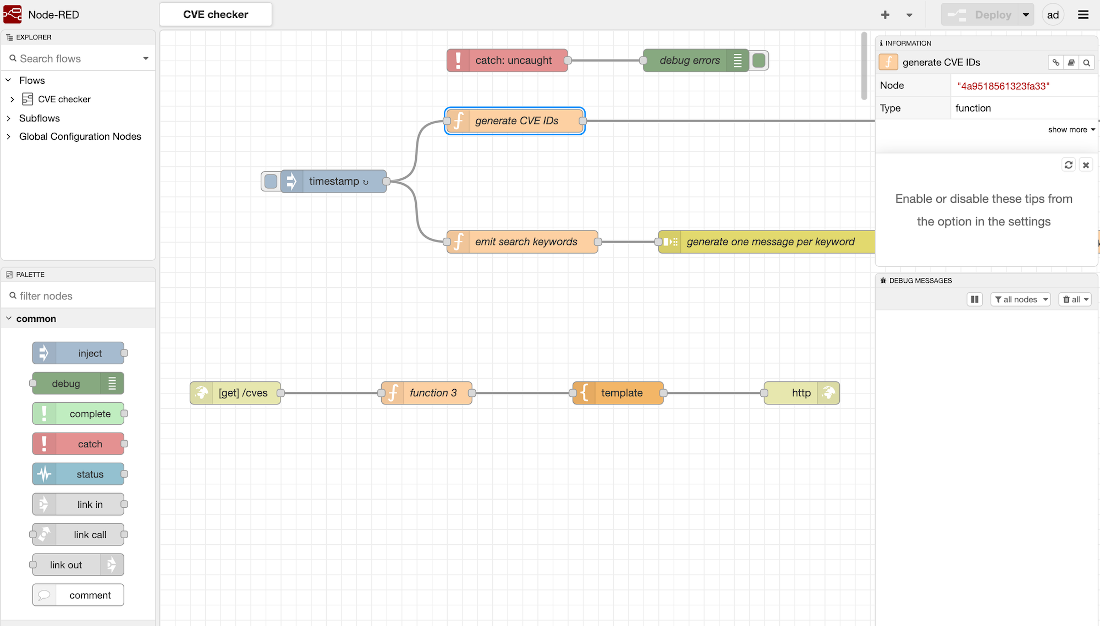The image size is (1100, 626).
Task: Pause debug messages output
Action: 974,300
